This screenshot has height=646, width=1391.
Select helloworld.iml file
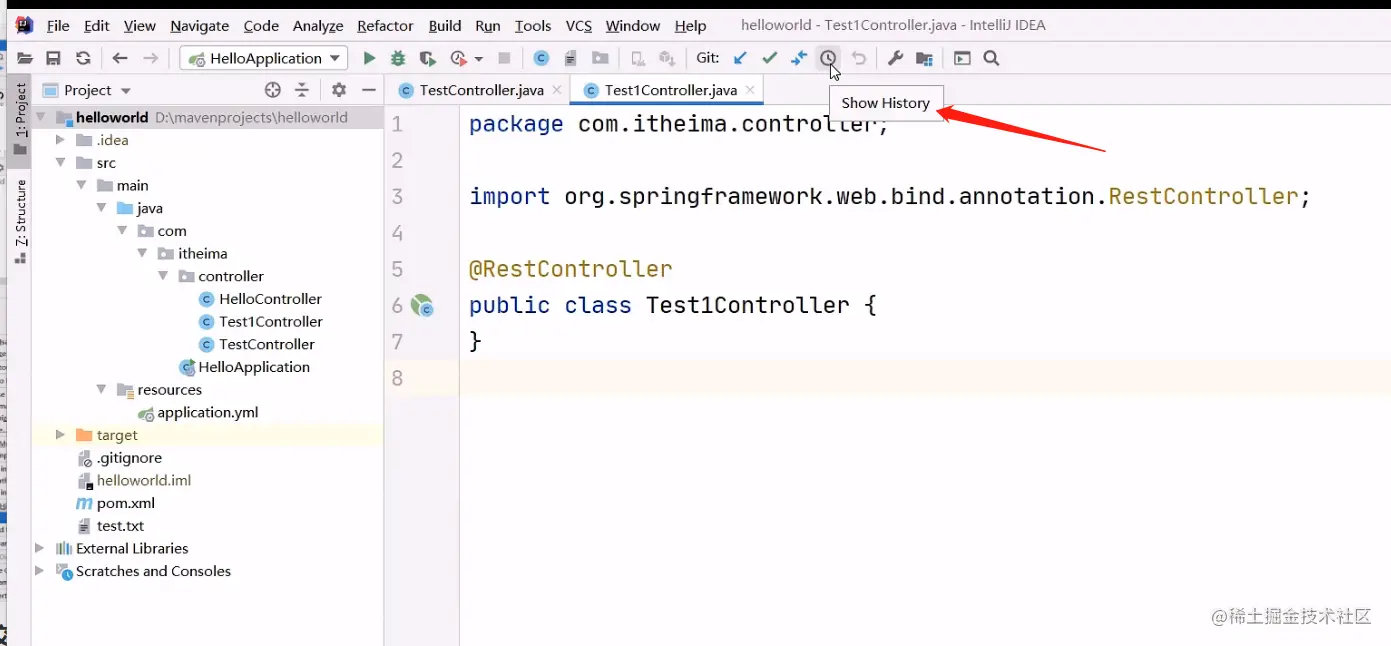pyautogui.click(x=134, y=480)
